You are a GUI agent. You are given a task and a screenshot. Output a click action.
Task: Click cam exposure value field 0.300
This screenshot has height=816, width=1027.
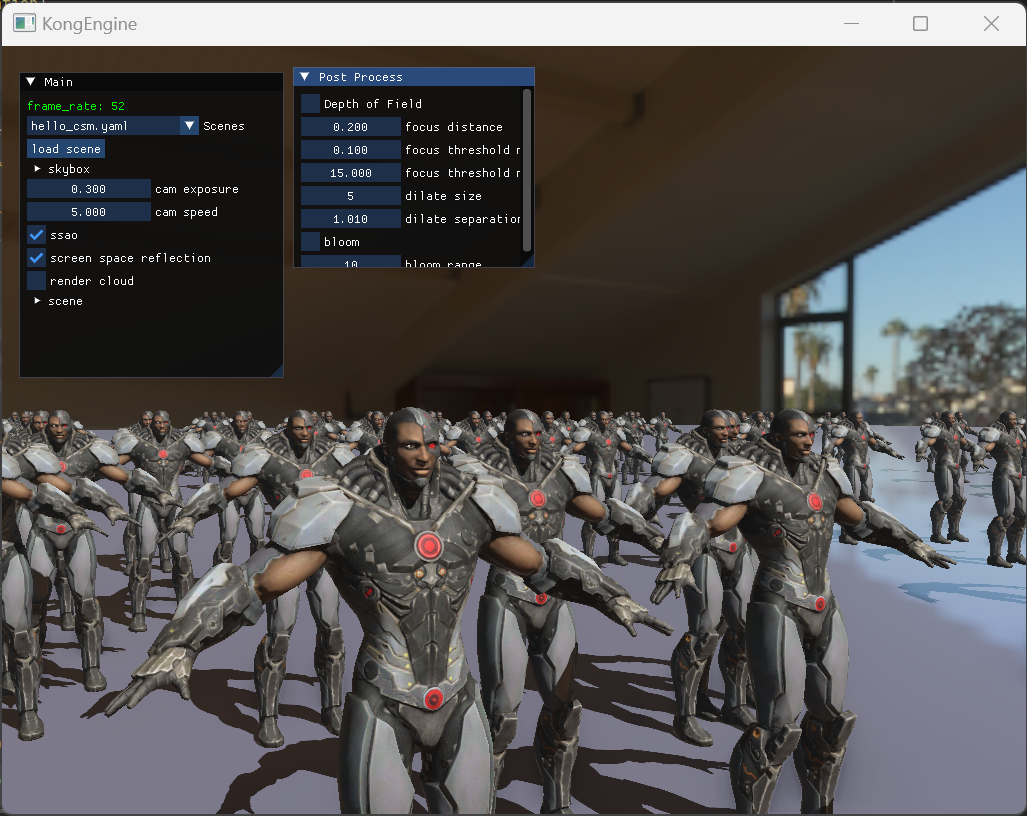pos(88,189)
